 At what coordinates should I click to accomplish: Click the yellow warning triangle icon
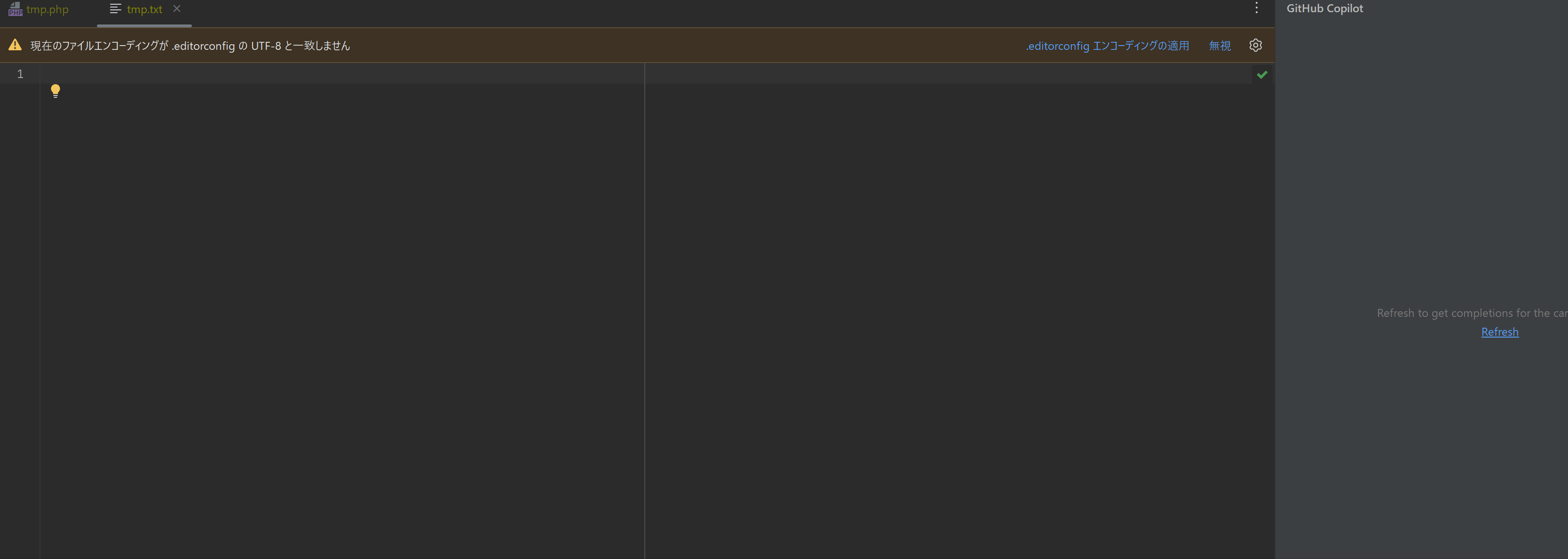[15, 45]
